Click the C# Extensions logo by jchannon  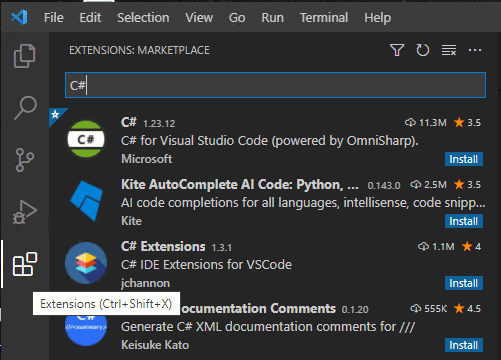pos(86,263)
